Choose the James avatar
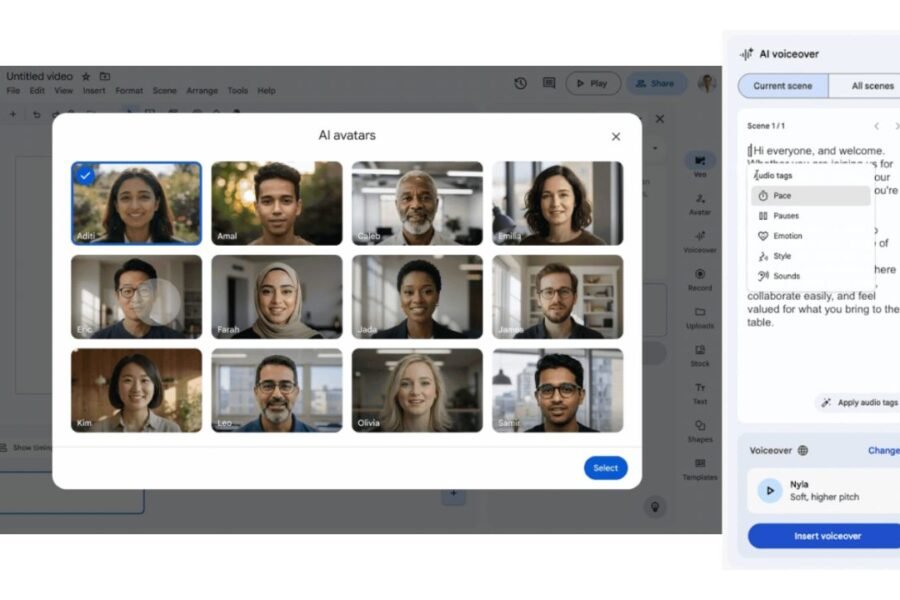The image size is (900, 600). (557, 297)
